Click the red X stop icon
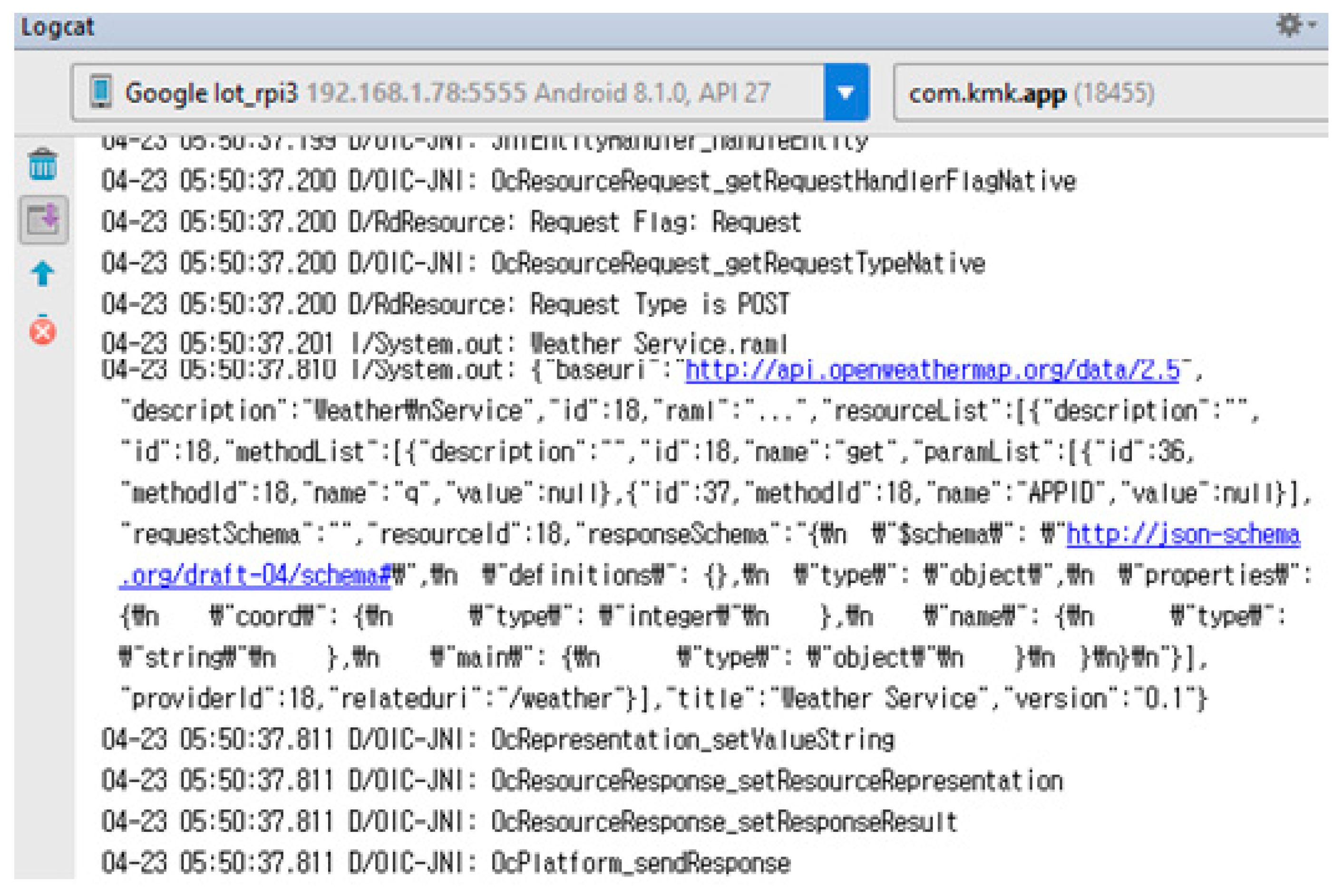The image size is (1342, 896). 43,331
